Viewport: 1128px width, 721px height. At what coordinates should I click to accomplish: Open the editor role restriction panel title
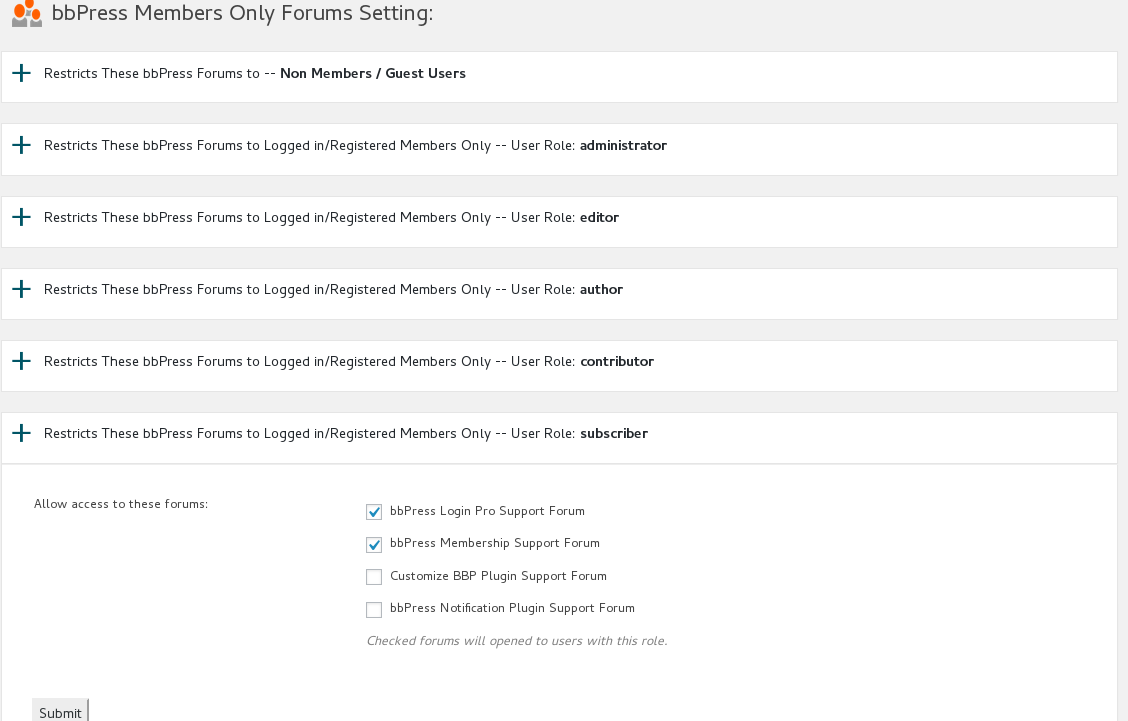(x=331, y=218)
